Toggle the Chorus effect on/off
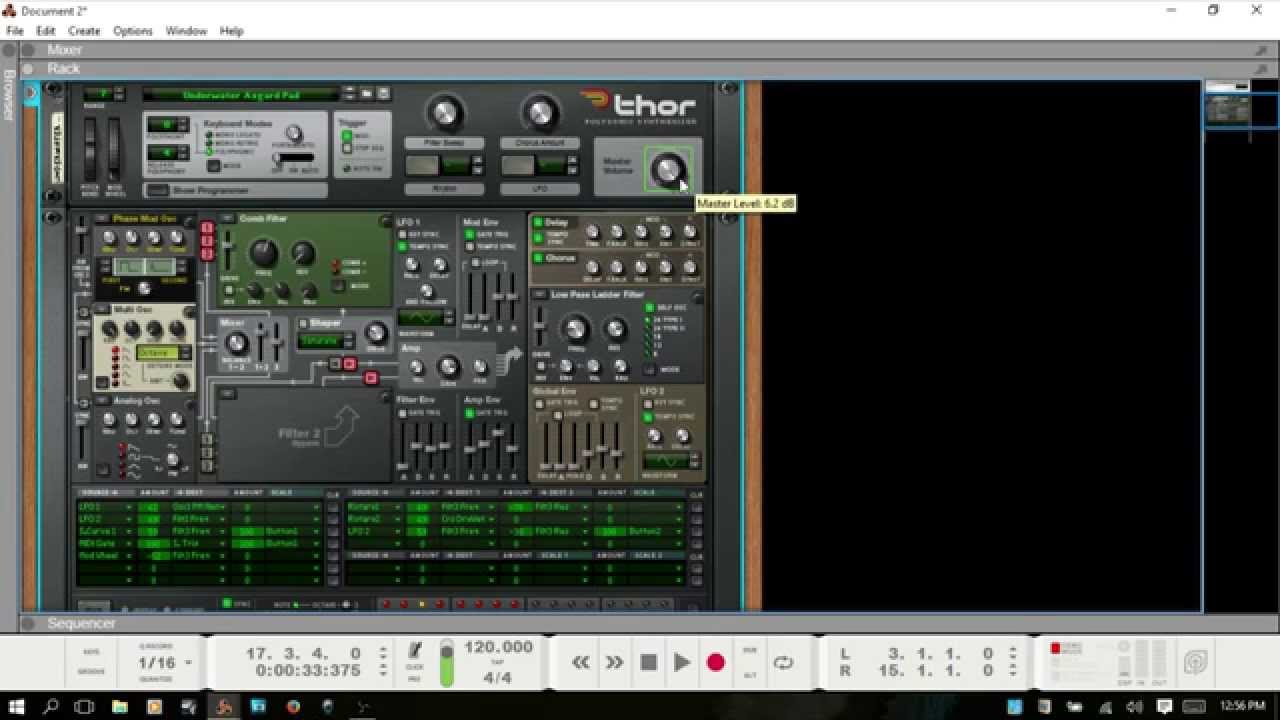This screenshot has height=720, width=1280. coord(538,258)
